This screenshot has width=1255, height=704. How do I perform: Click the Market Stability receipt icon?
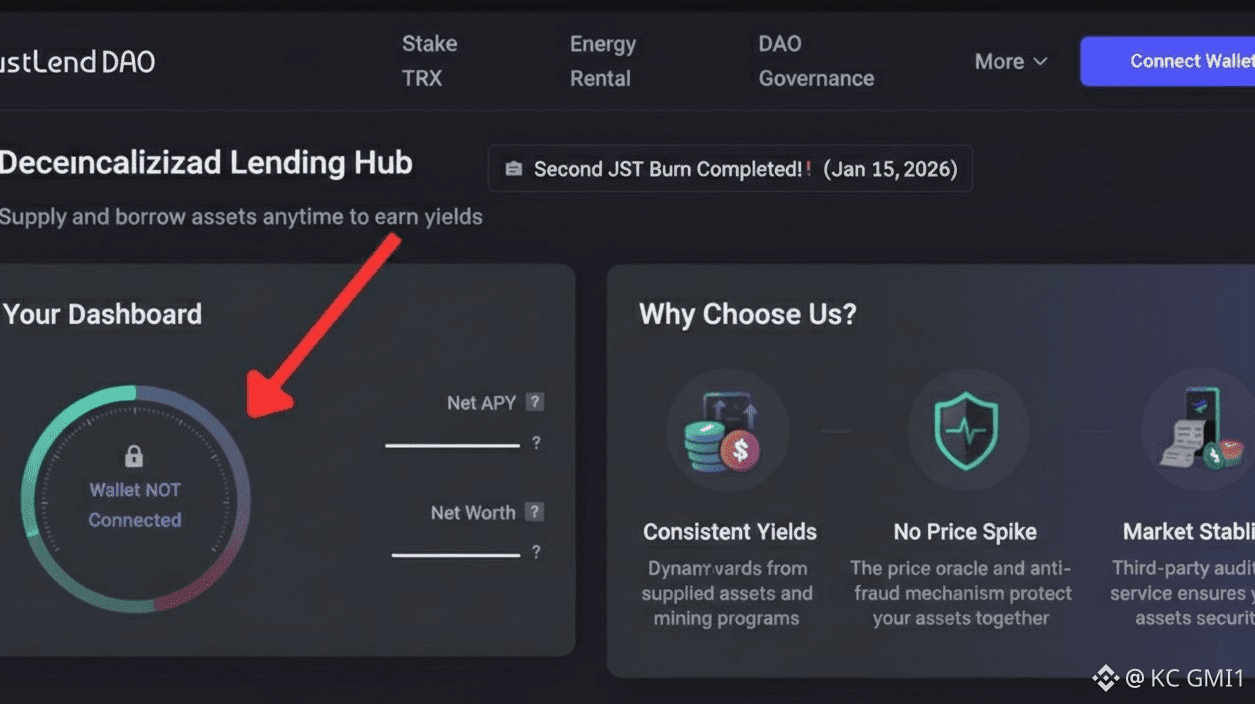click(x=1198, y=431)
